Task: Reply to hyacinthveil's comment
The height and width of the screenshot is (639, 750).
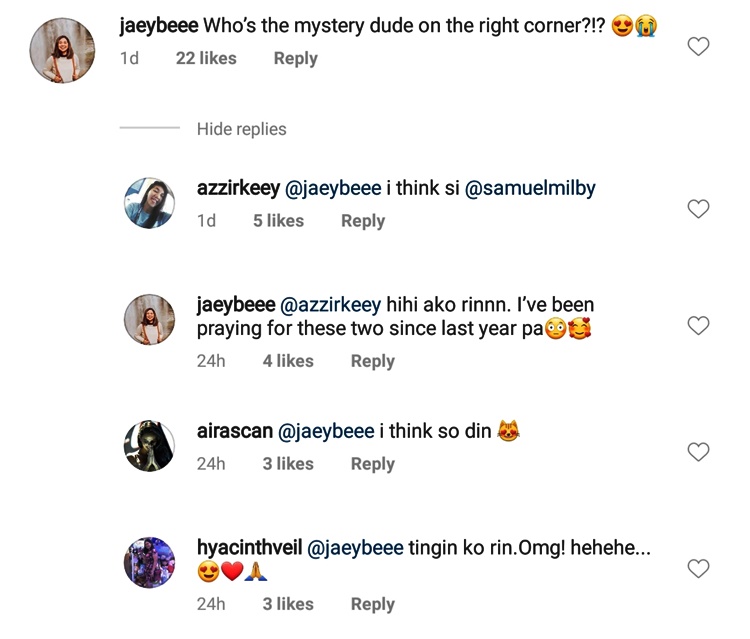Action: [372, 604]
